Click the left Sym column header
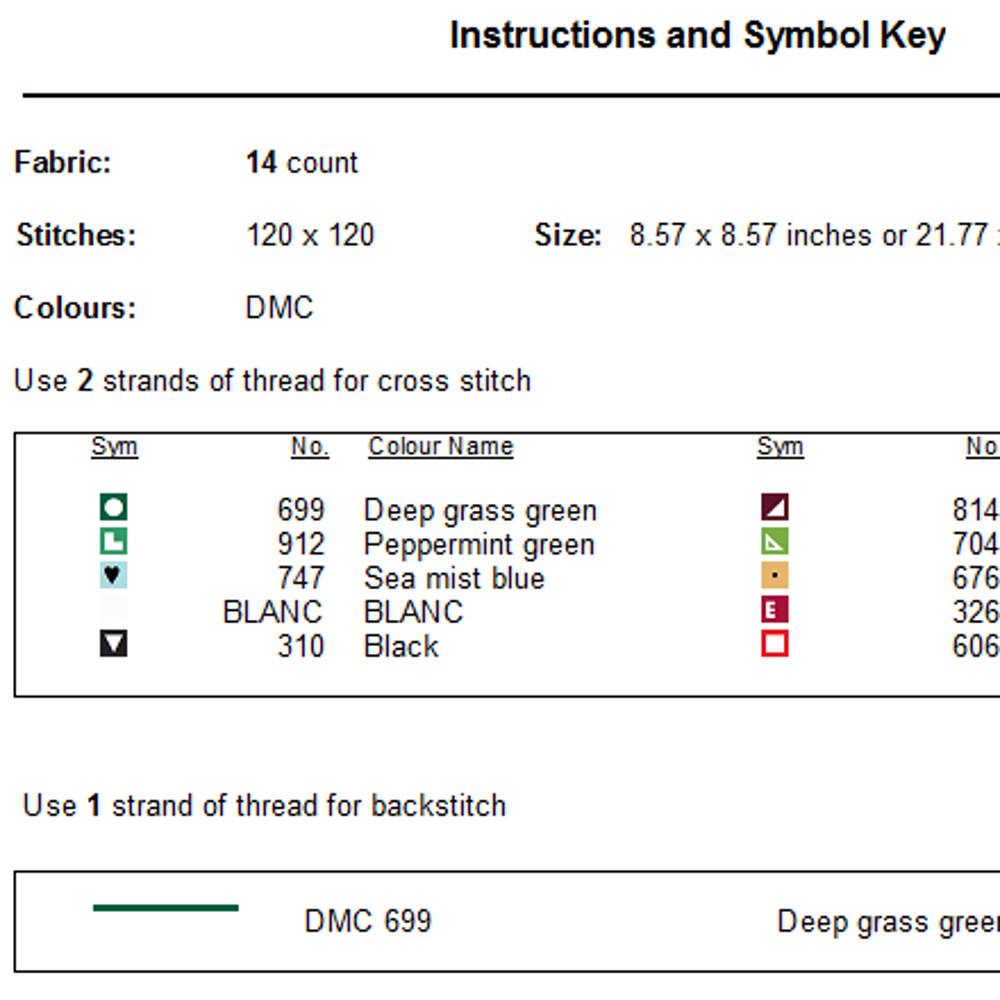 point(114,447)
